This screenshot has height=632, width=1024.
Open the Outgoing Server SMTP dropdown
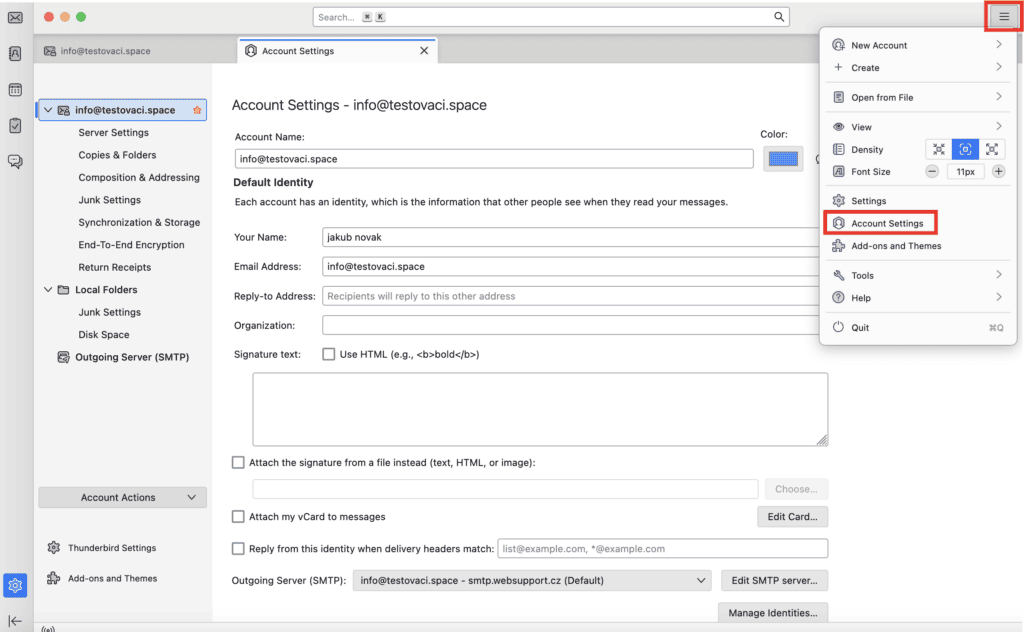pos(532,580)
